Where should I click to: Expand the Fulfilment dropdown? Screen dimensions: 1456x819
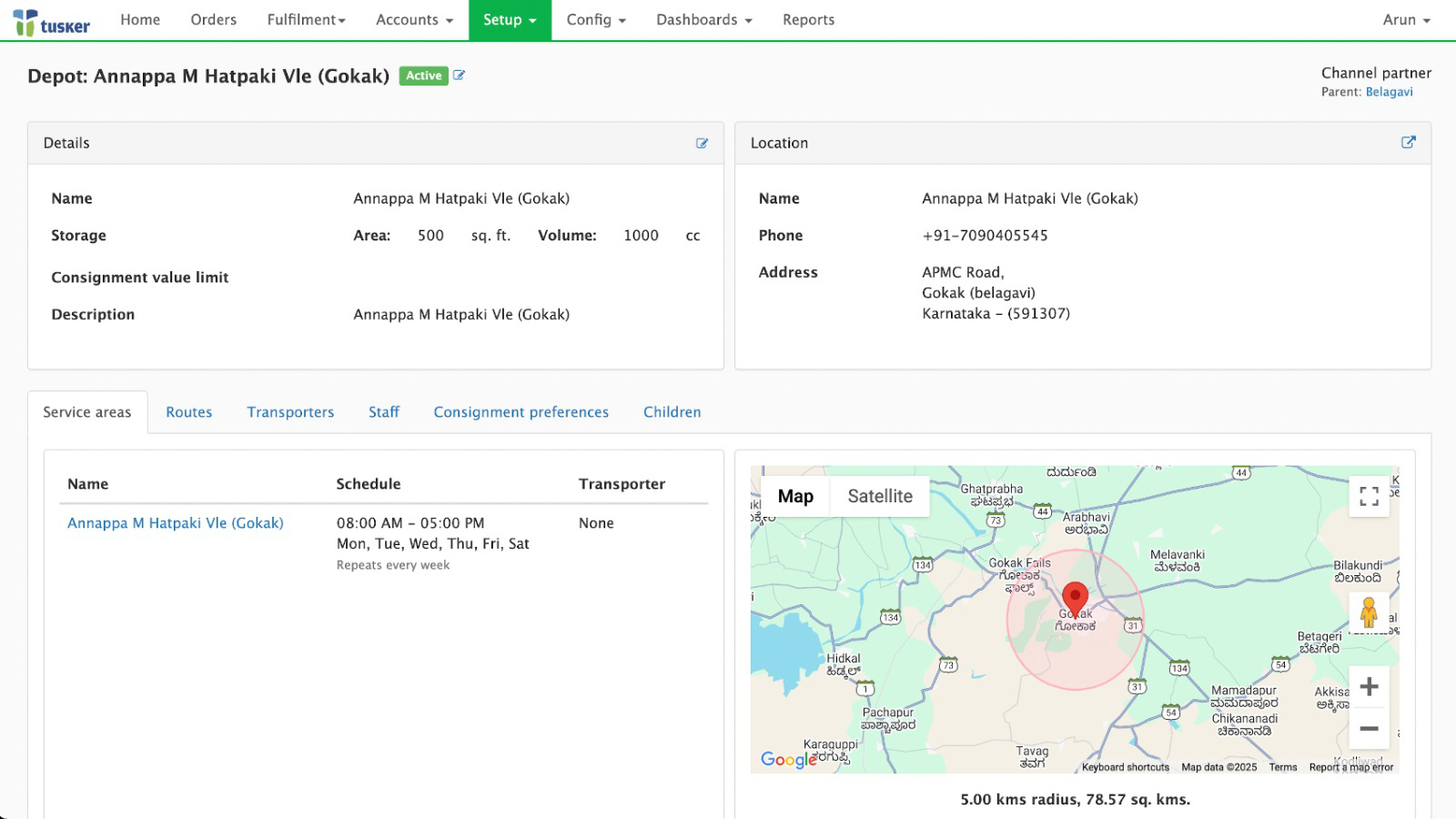tap(306, 19)
